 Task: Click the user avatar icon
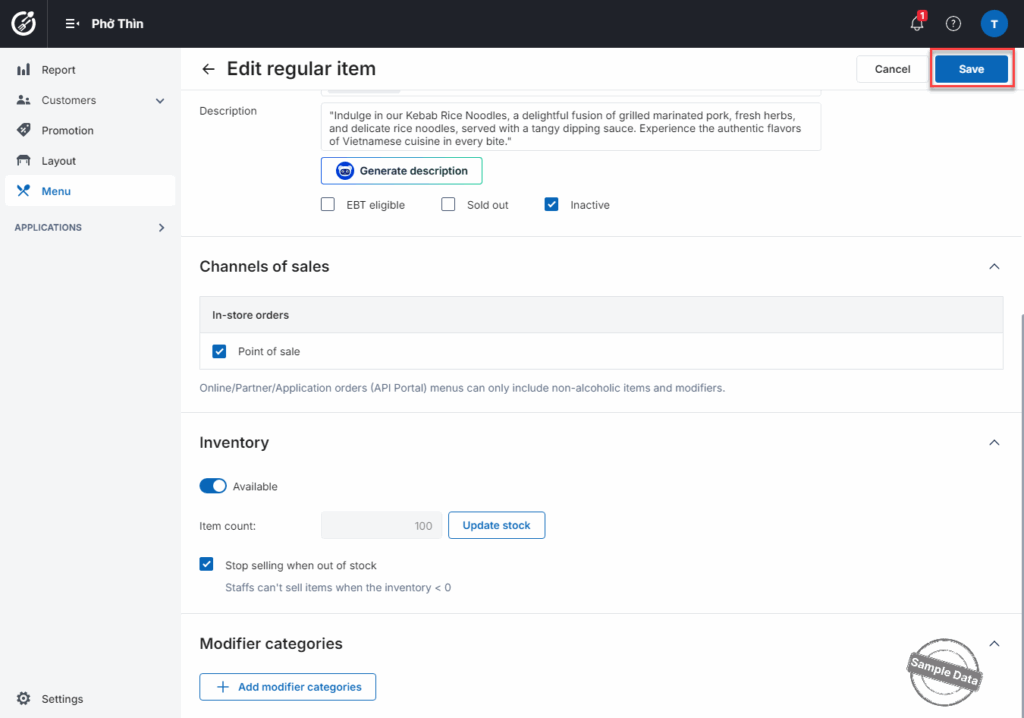tap(993, 24)
